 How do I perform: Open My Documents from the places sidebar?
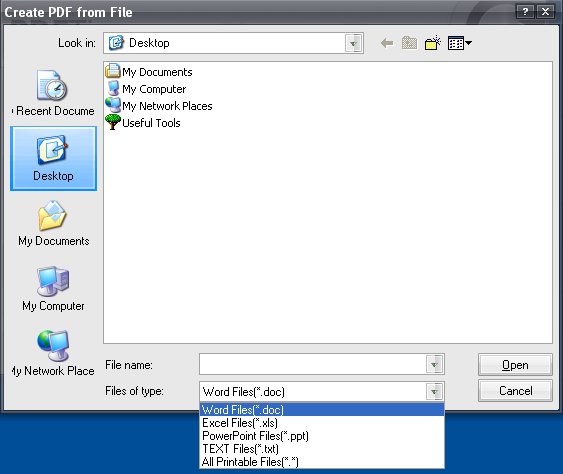click(53, 224)
